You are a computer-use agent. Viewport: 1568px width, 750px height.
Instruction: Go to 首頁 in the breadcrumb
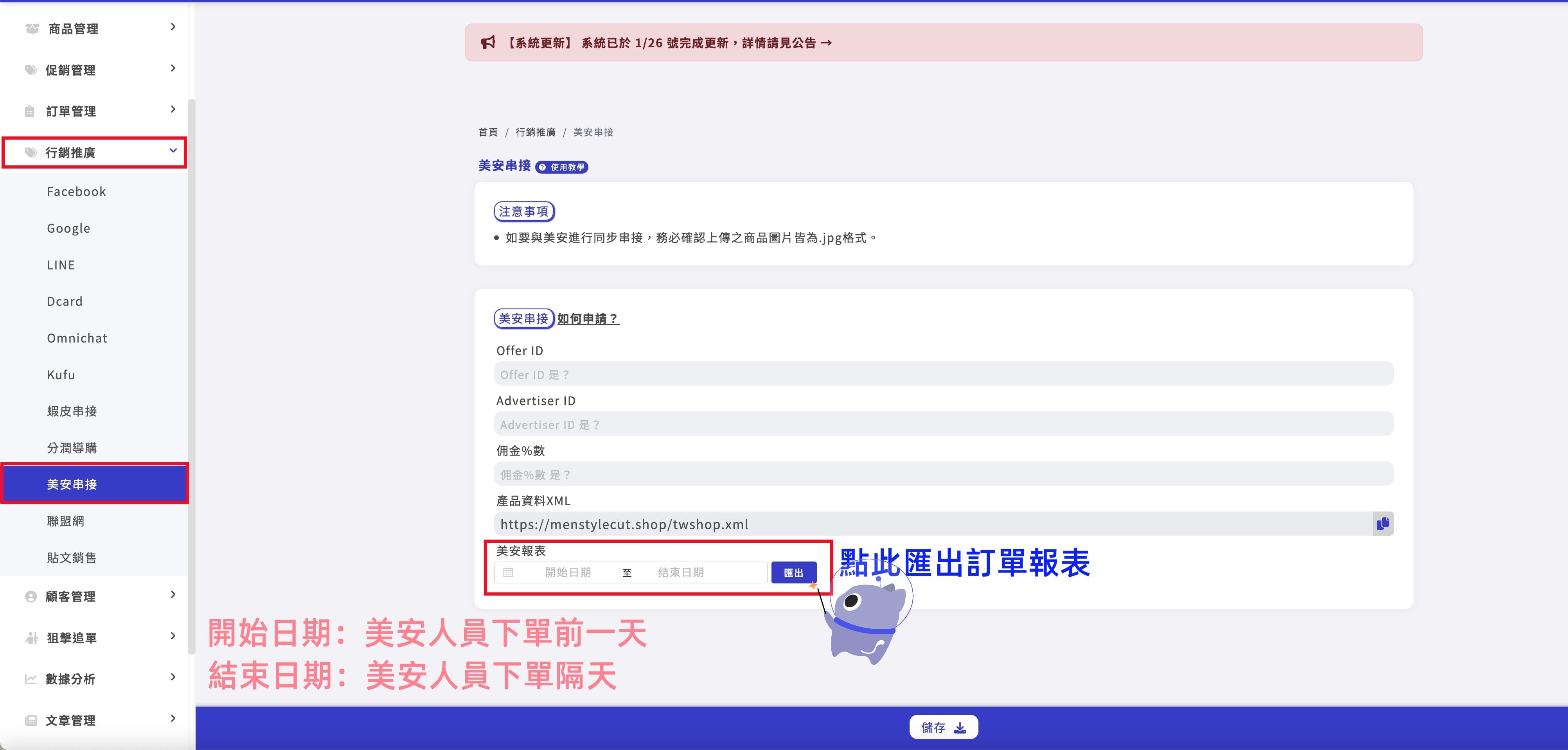pyautogui.click(x=488, y=132)
